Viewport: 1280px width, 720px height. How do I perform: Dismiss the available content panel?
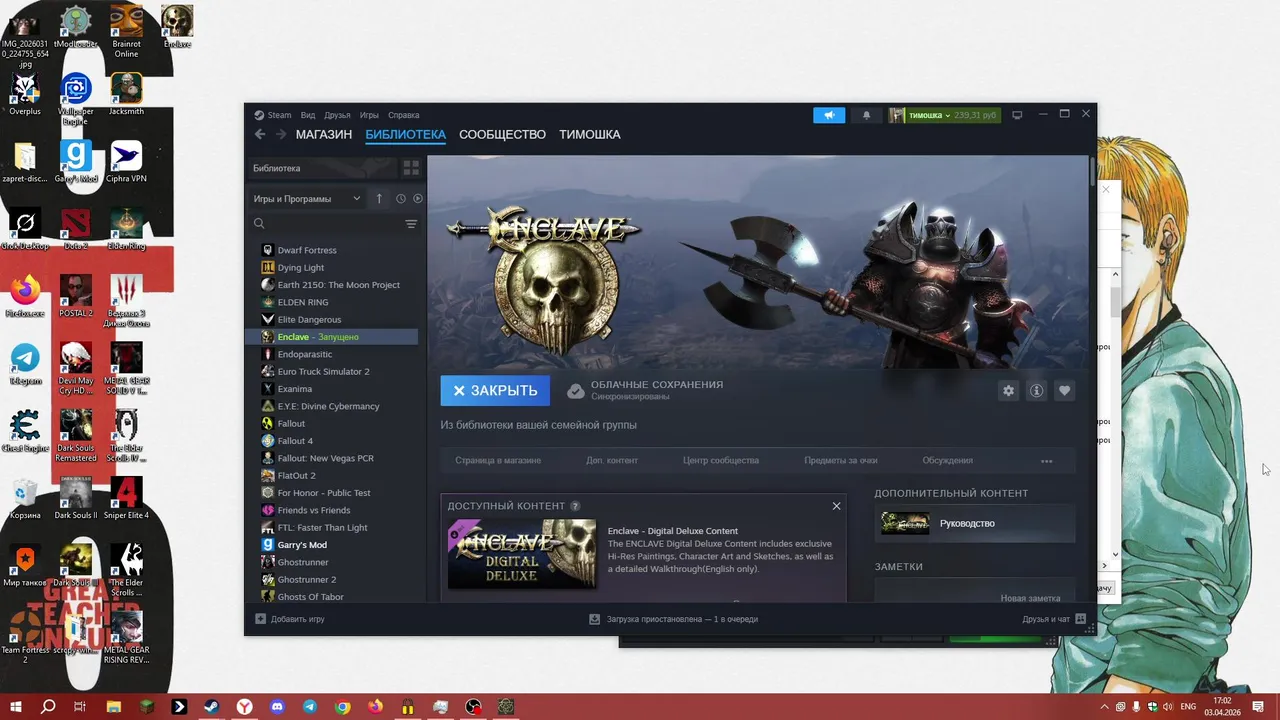(836, 506)
